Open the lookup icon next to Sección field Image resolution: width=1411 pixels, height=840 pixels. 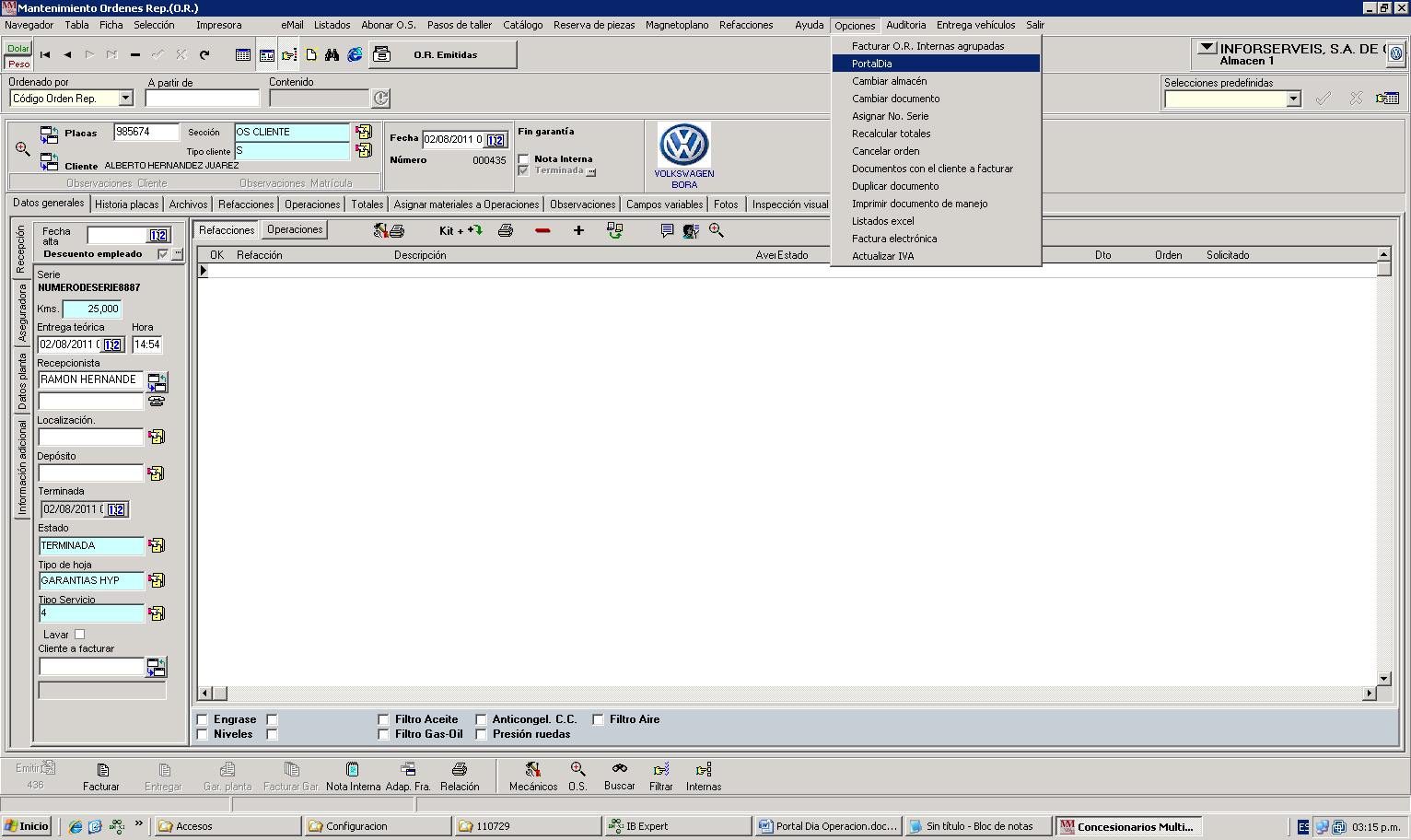pos(364,132)
